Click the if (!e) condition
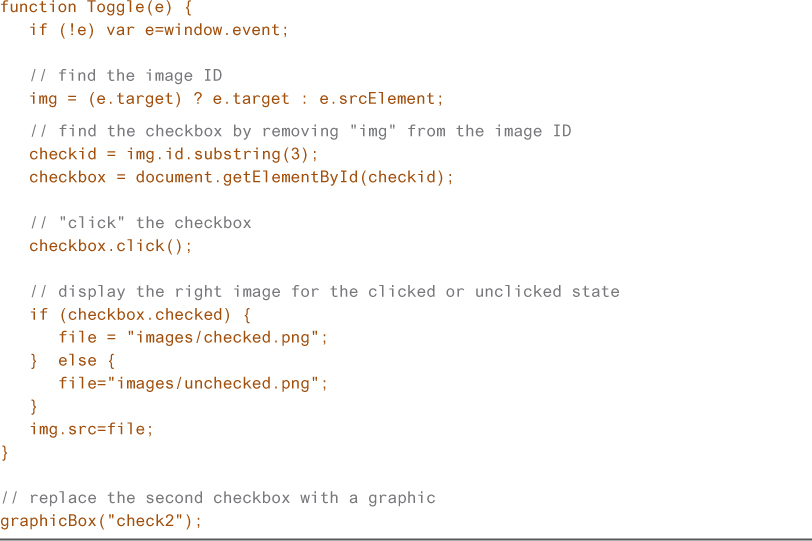Viewport: 812px width, 541px height. (x=62, y=30)
